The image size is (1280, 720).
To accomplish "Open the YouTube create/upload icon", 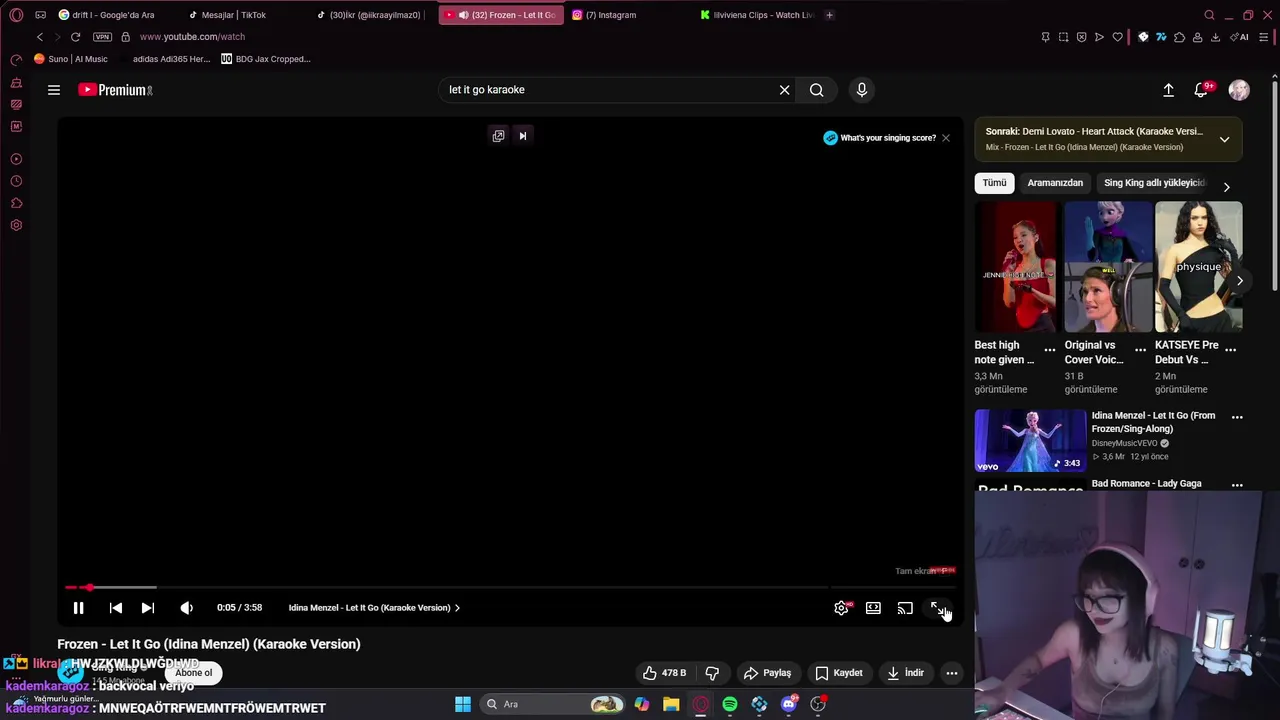I will point(1168,90).
